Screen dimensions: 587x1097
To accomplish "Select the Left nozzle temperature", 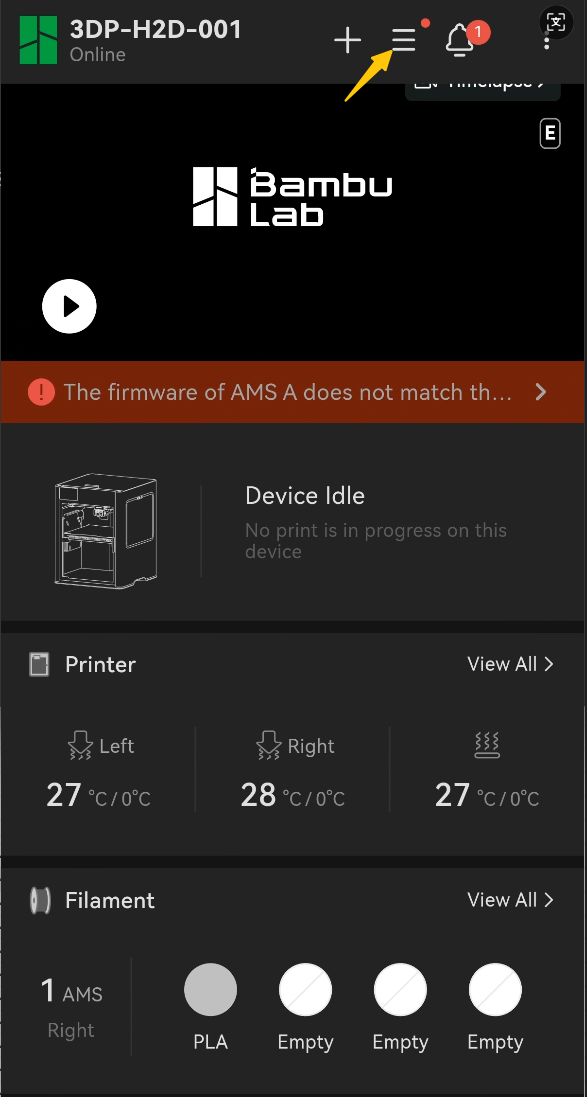I will pos(98,770).
